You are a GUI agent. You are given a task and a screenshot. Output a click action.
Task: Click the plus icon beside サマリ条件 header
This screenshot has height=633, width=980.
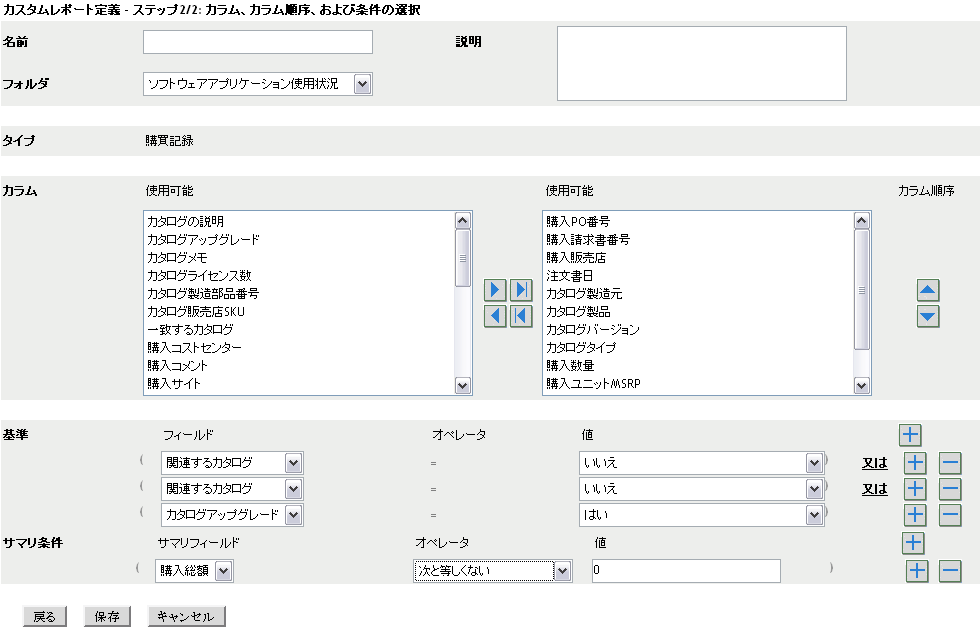[913, 543]
